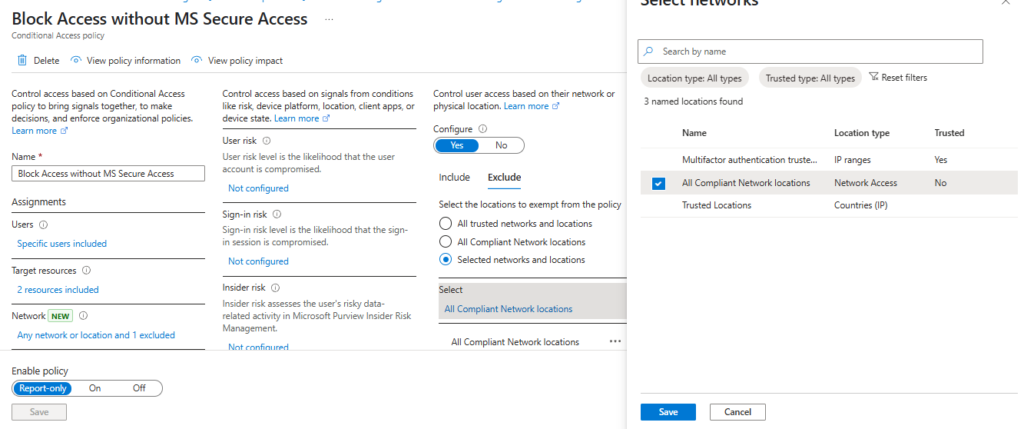1024x429 pixels.
Task: Open Learn more link in conditions description
Action: click(302, 118)
